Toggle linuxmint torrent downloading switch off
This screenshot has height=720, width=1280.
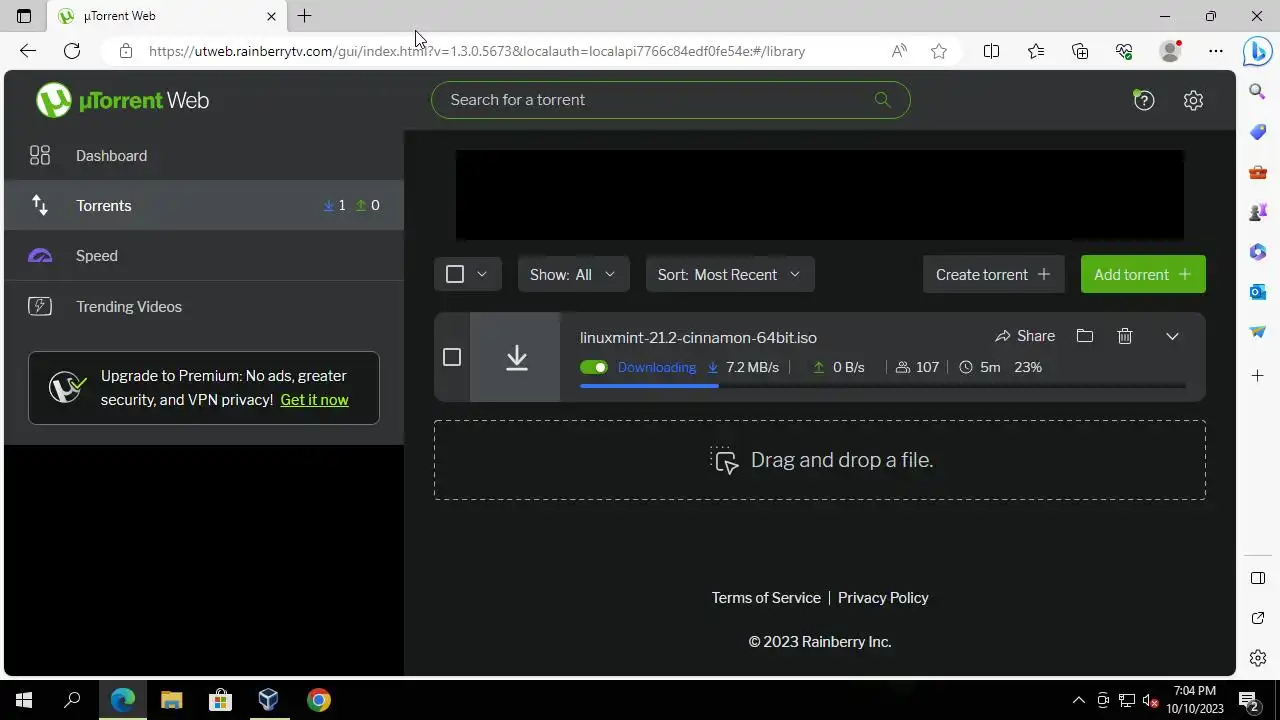point(594,367)
